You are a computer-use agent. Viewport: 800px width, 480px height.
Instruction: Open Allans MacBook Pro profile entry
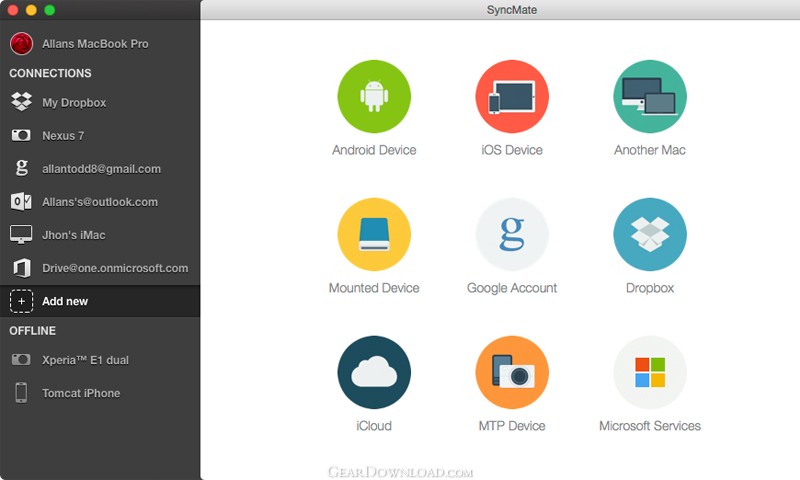tap(100, 43)
